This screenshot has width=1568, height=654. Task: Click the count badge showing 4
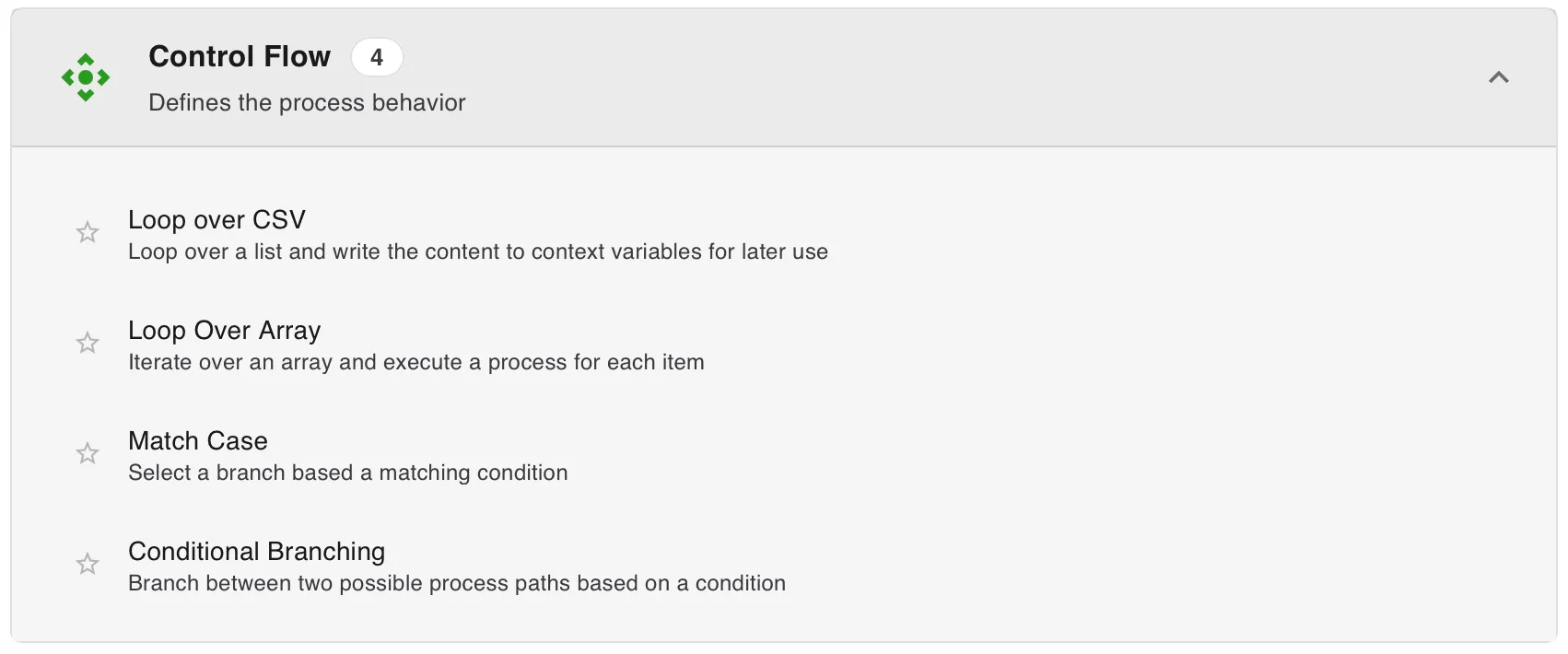tap(377, 57)
